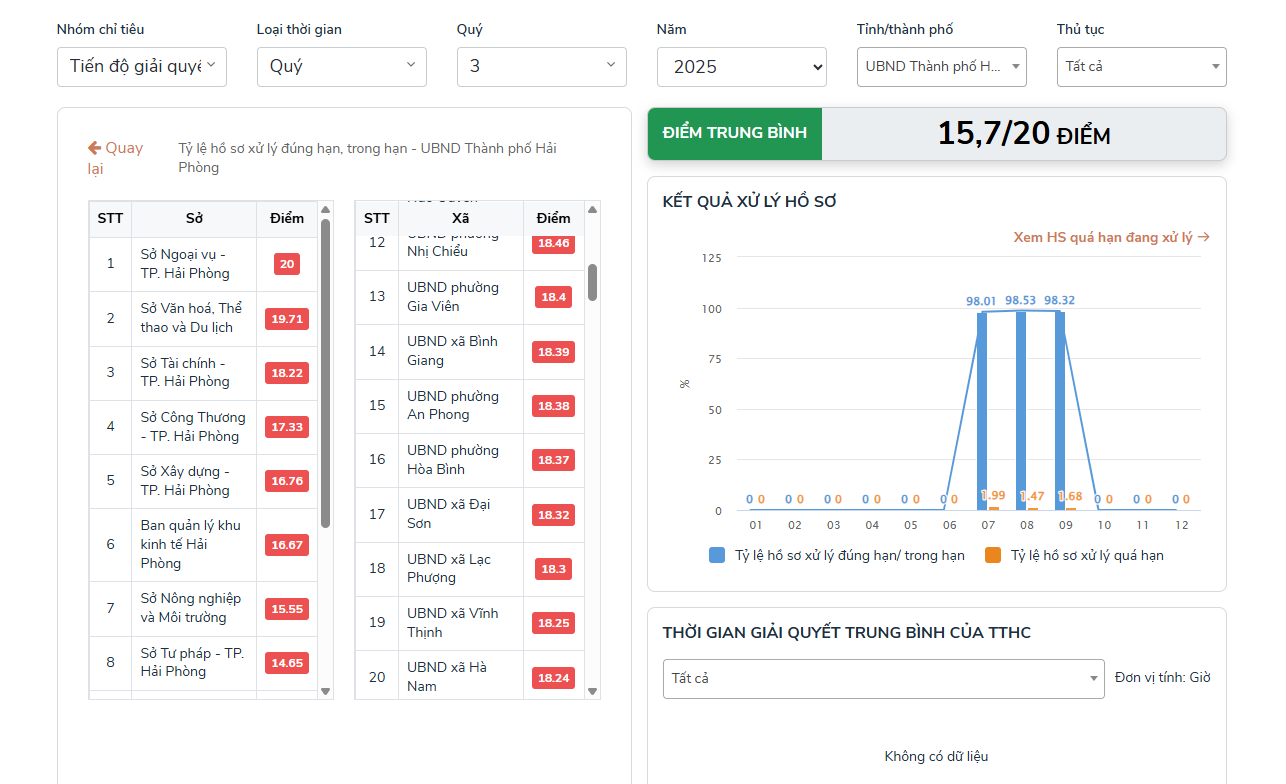
Task: Expand the Thủ tục Tất cả dropdown
Action: 1142,67
